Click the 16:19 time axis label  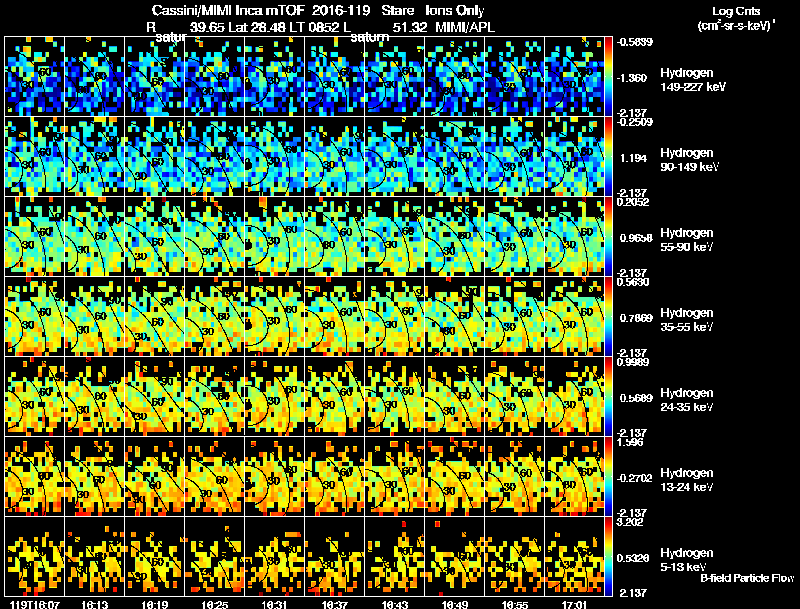(x=155, y=604)
